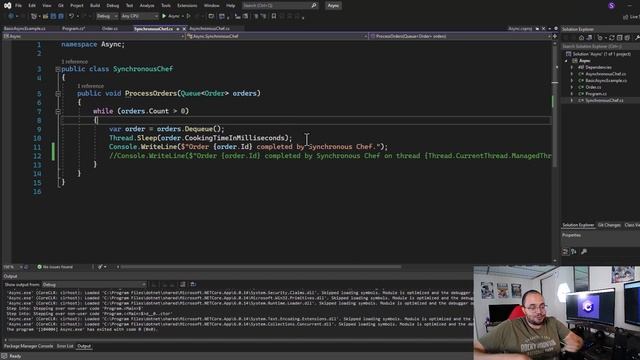640x360 pixels.
Task: Click the bookmark toolbar icon
Action: [x=274, y=16]
